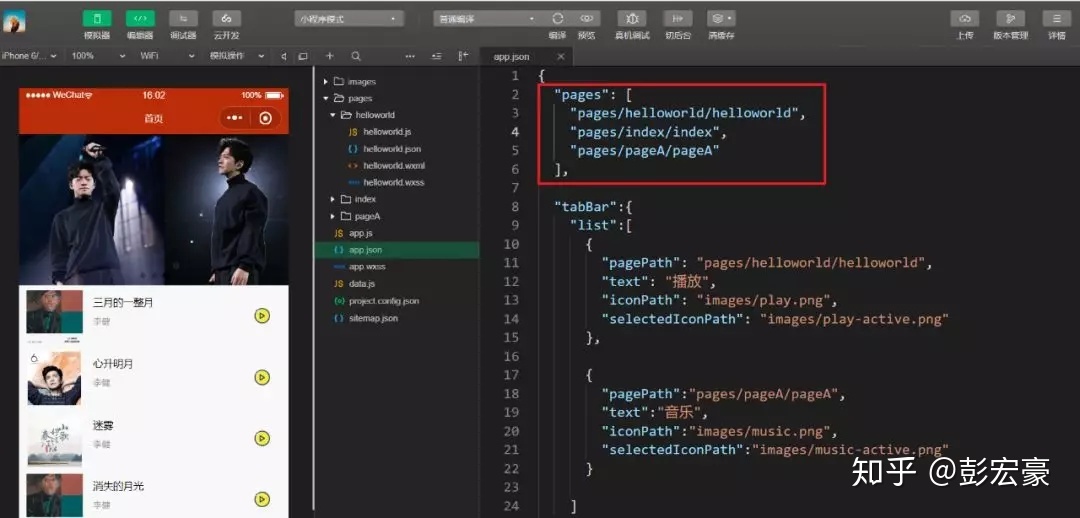Click the search icon above file tree

click(x=355, y=56)
